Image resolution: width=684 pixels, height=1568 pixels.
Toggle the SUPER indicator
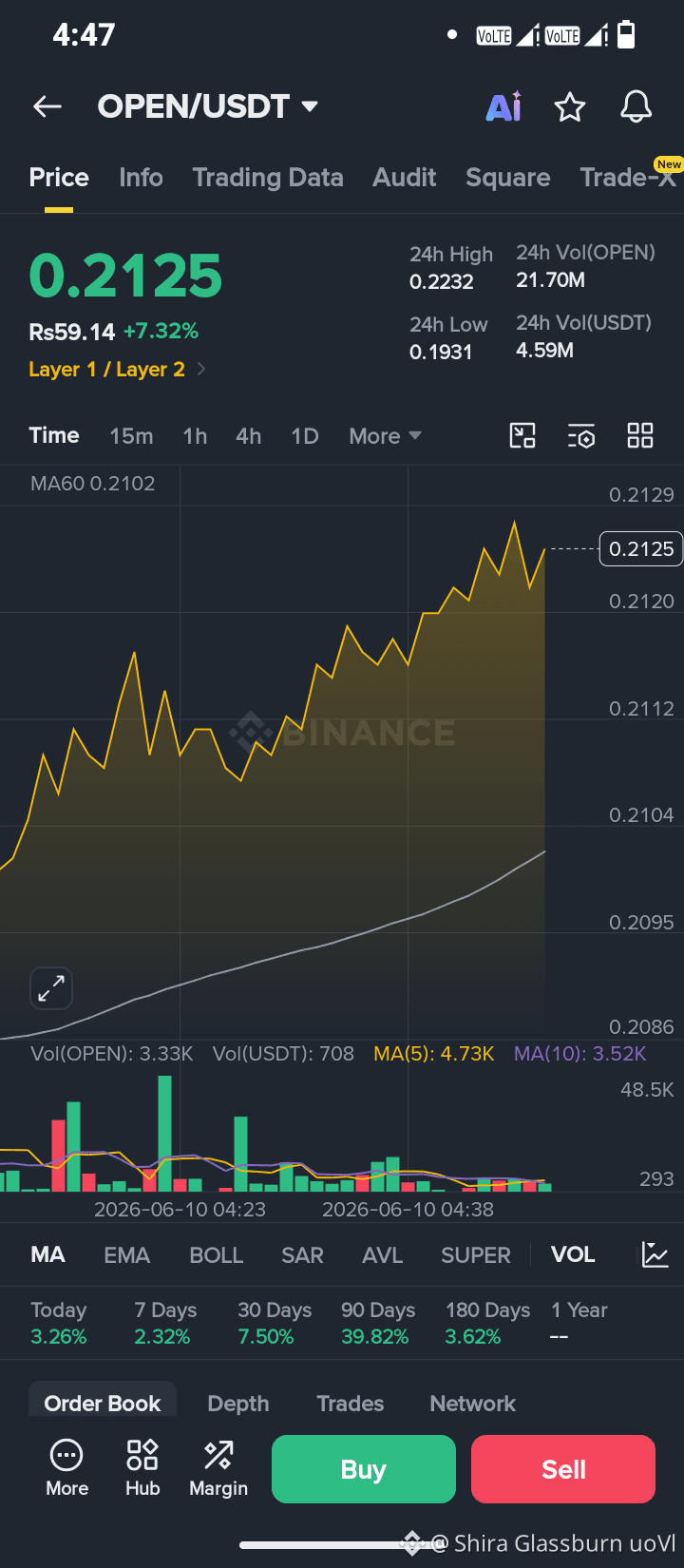tap(476, 1255)
